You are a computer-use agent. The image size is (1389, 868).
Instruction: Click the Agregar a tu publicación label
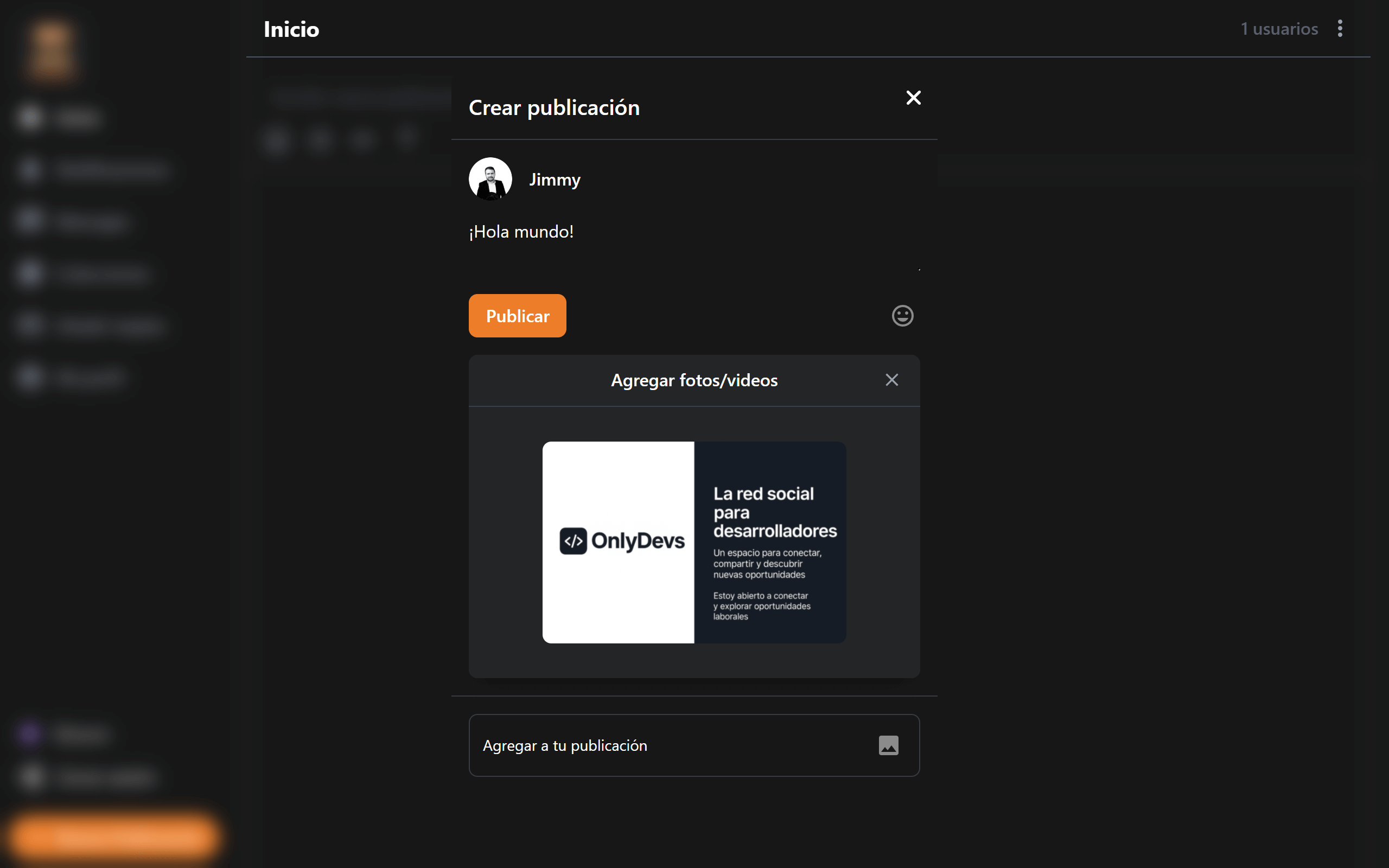point(565,745)
